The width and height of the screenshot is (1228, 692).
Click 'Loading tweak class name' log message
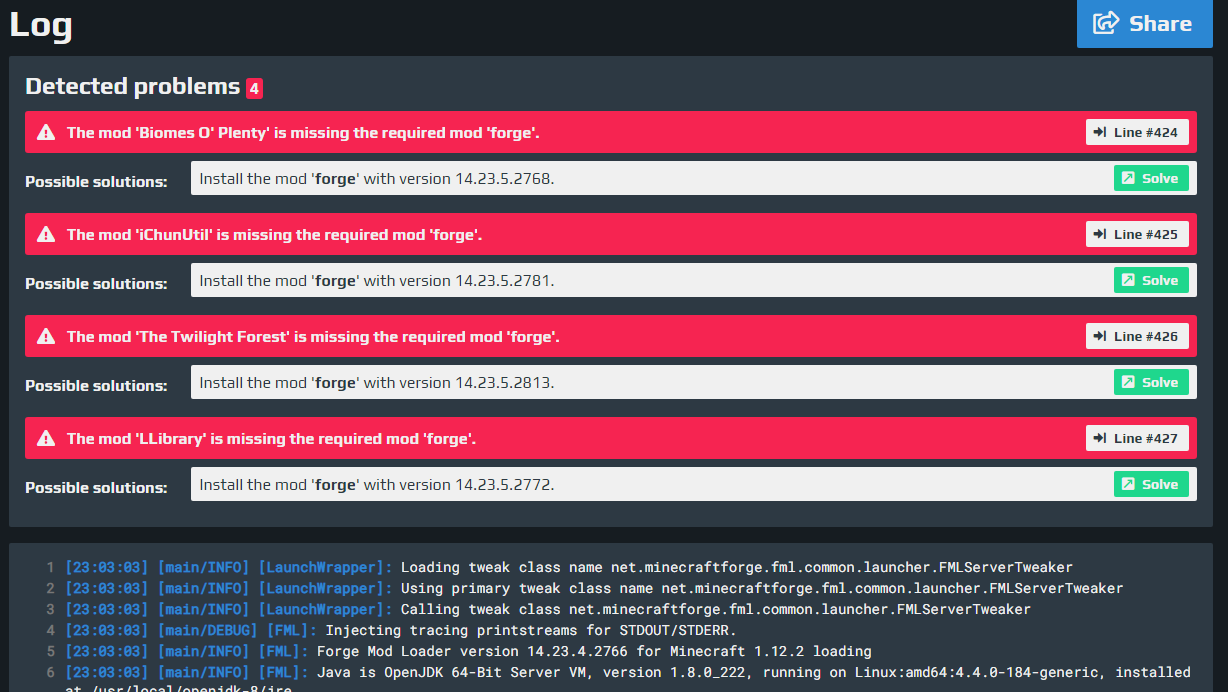coord(737,567)
